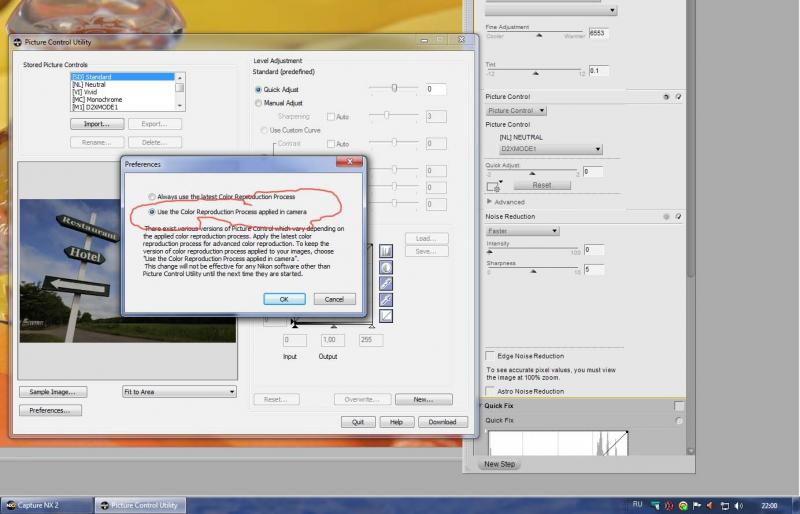800x514 pixels.
Task: Click the Sample Image... button
Action: [x=53, y=392]
